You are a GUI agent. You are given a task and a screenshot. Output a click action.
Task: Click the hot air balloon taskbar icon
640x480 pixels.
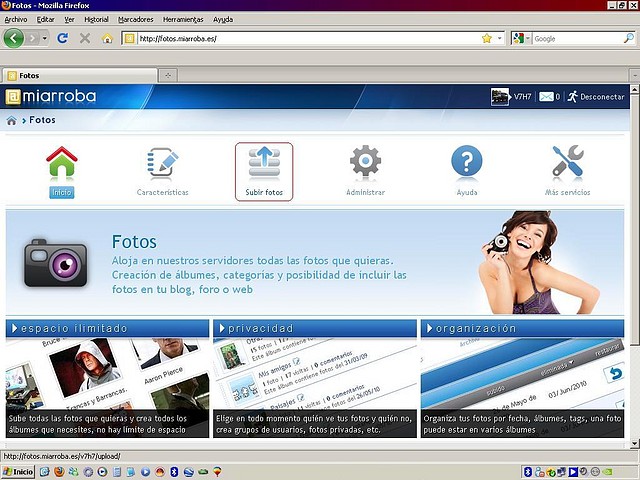pos(217,472)
